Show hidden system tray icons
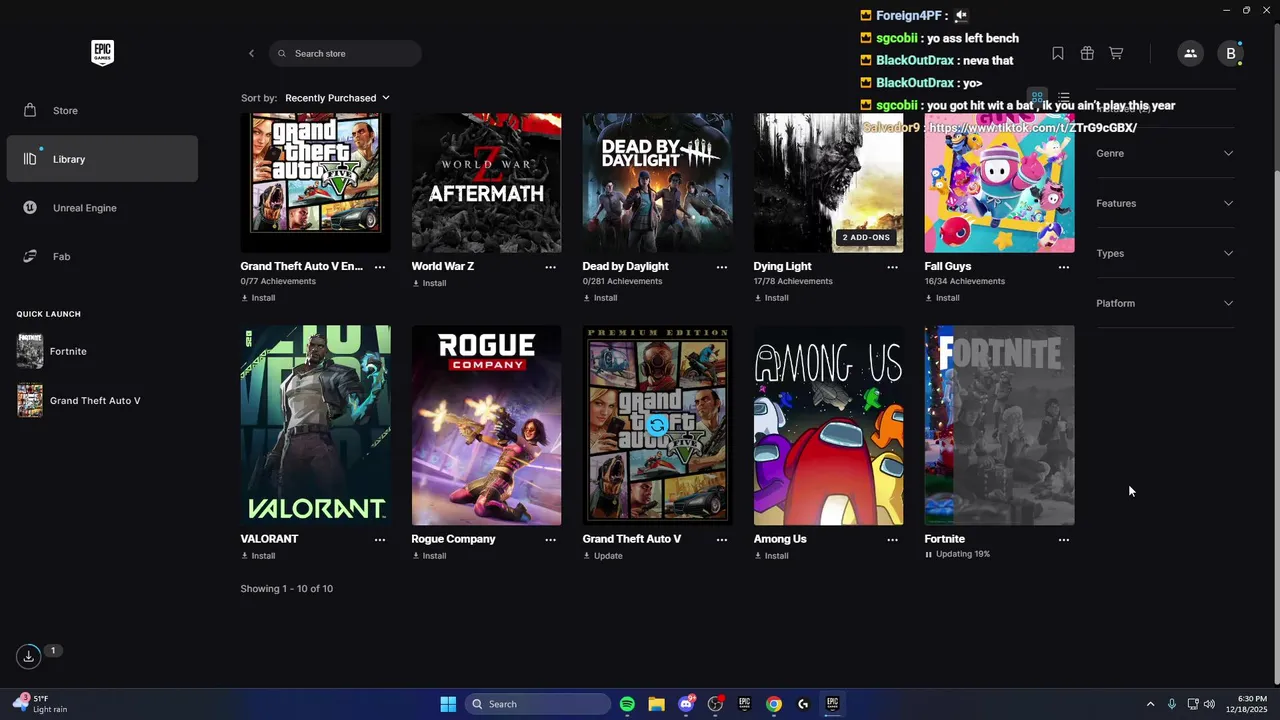1280x720 pixels. point(1150,704)
